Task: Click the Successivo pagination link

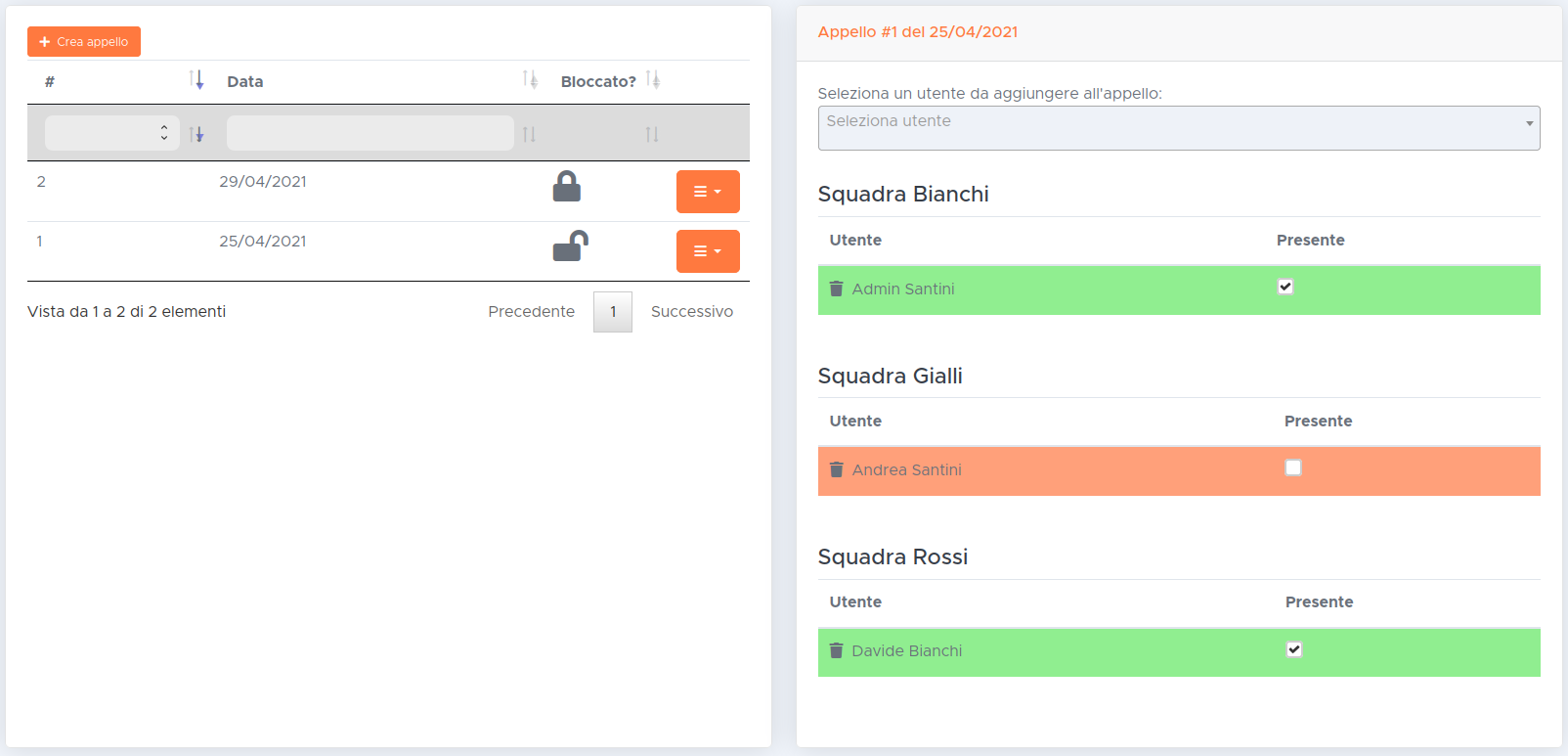Action: pos(691,312)
